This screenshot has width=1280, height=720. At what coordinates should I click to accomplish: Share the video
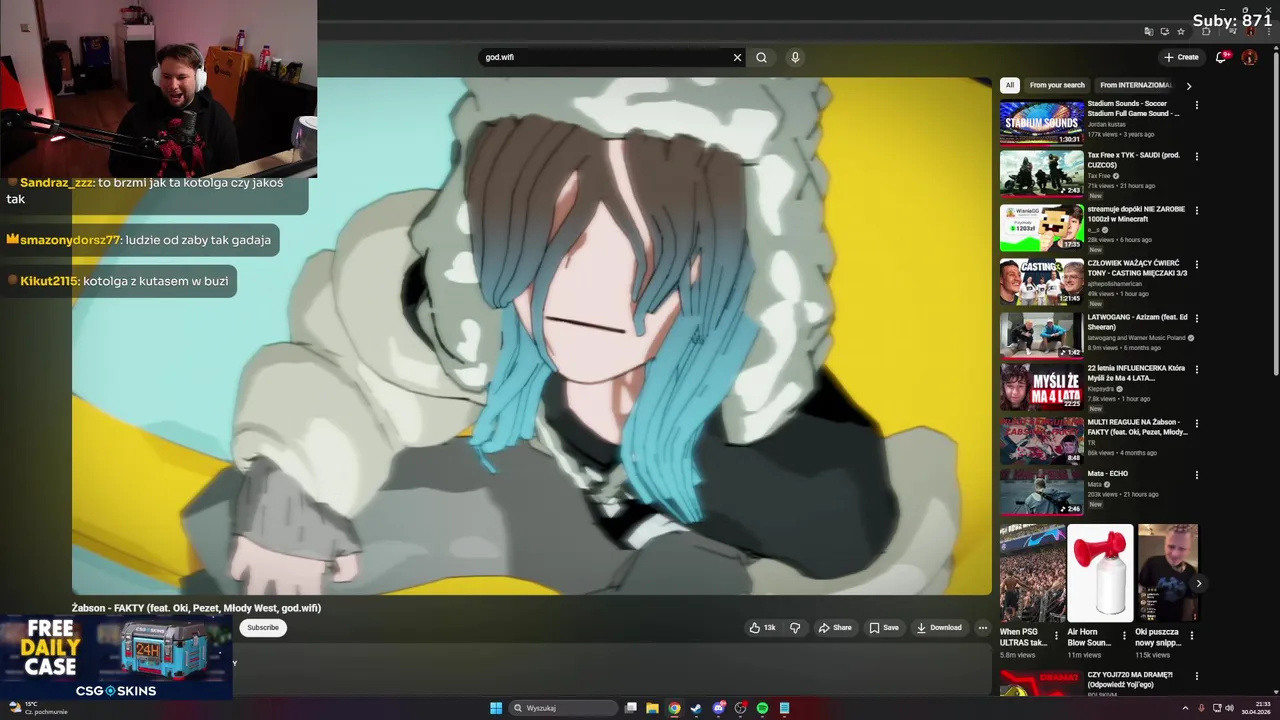(835, 628)
